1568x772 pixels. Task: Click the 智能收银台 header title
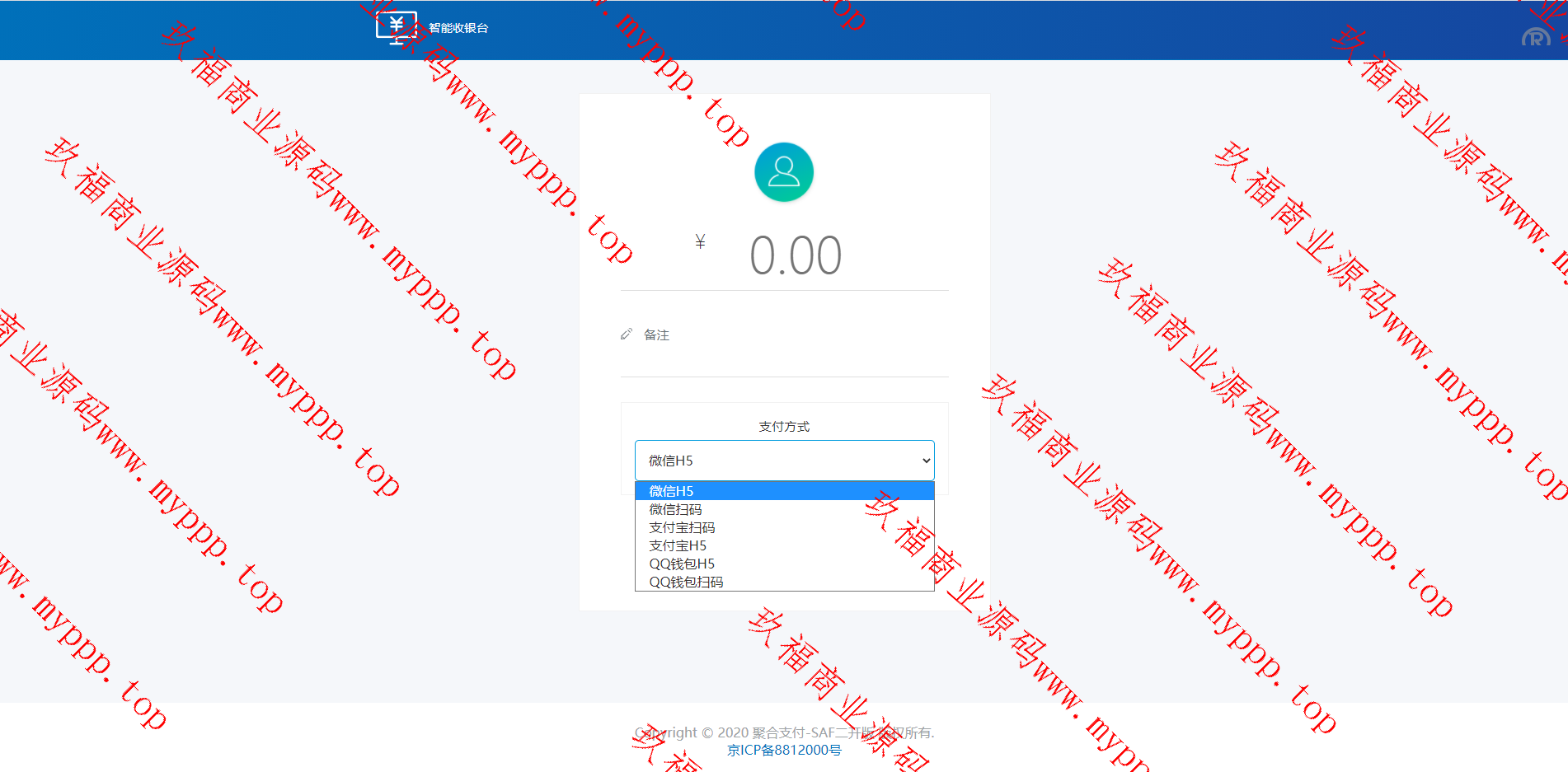(x=458, y=28)
